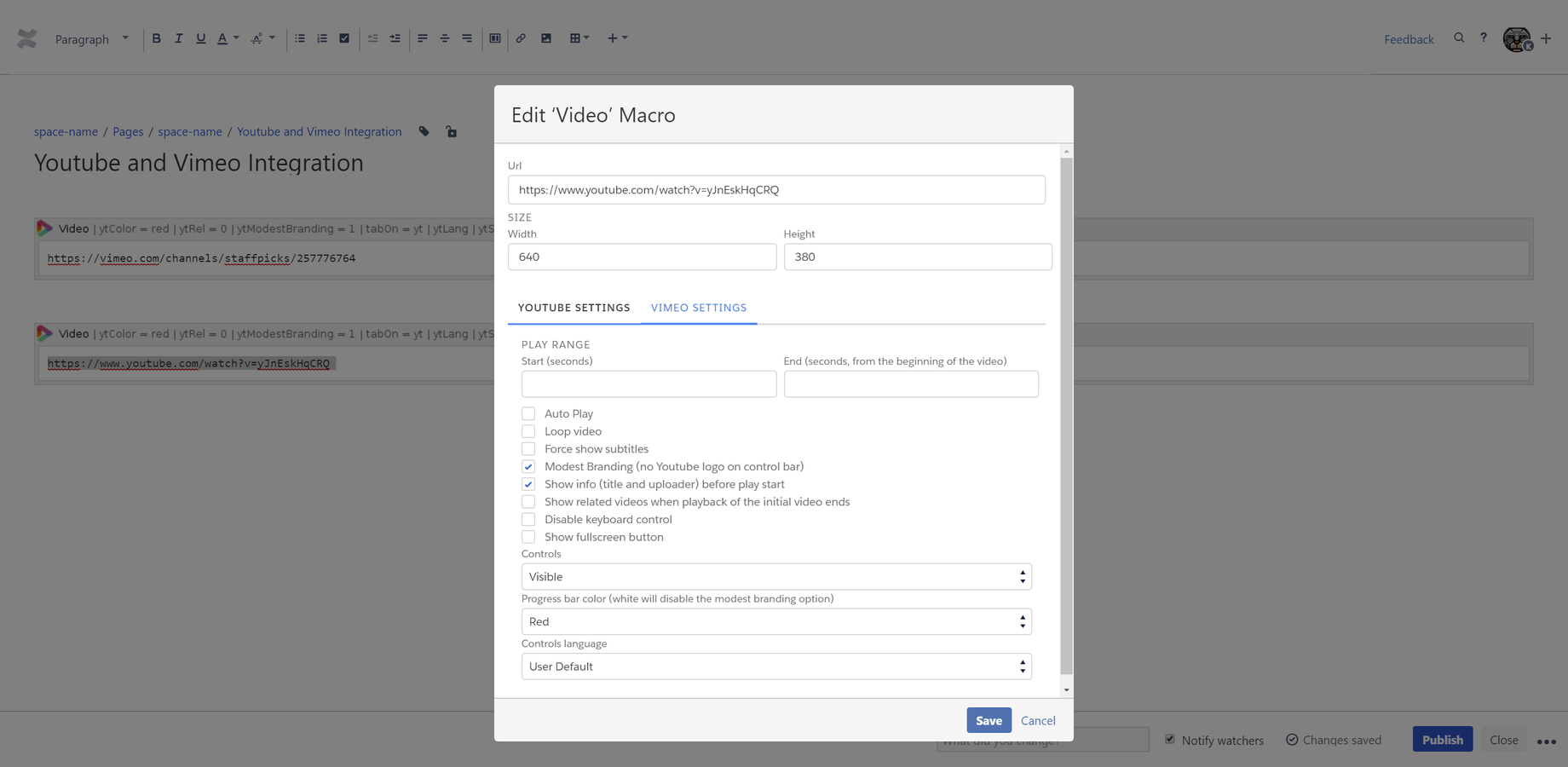
Task: Open insert more content menu
Action: (x=617, y=38)
